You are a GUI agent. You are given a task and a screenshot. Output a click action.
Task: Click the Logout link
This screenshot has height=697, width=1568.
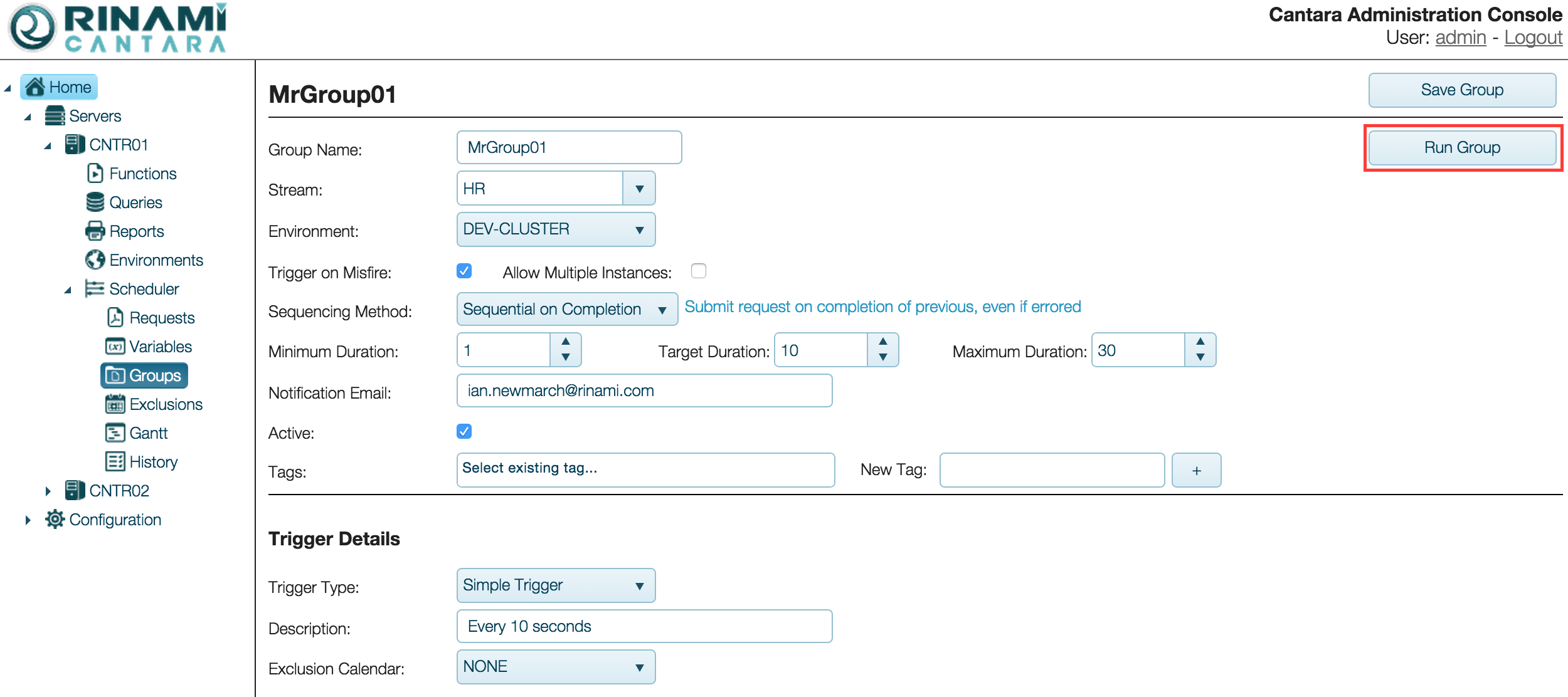click(1533, 38)
